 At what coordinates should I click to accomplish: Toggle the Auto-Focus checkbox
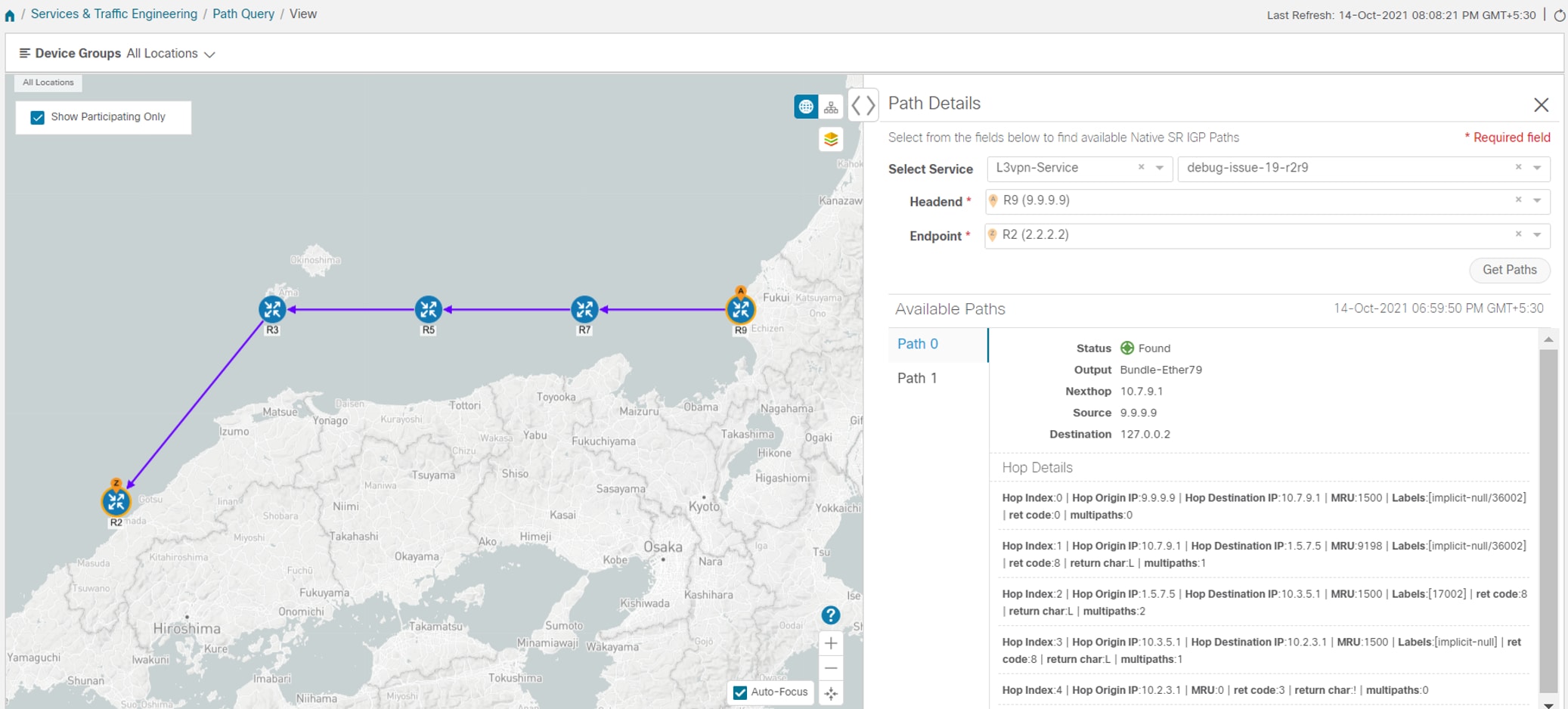point(740,692)
